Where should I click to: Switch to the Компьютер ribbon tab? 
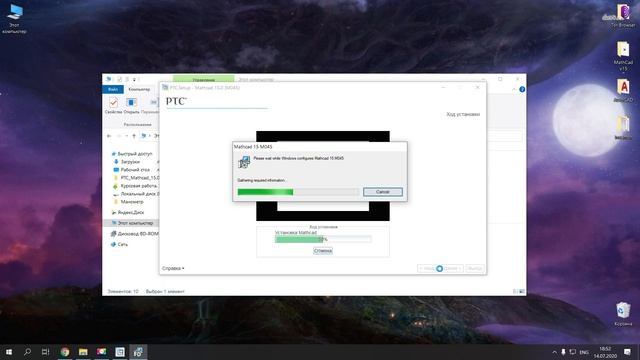click(x=139, y=89)
